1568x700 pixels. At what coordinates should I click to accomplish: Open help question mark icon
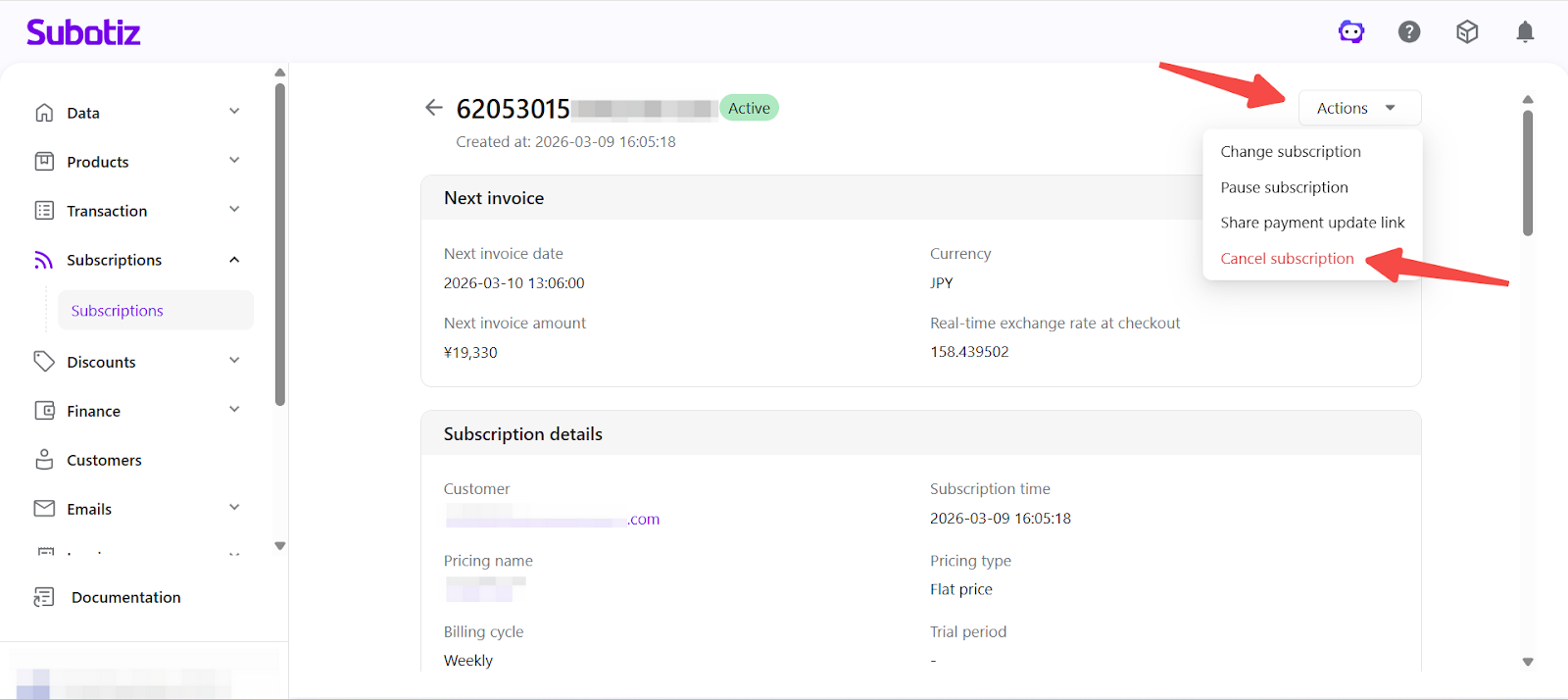tap(1409, 32)
